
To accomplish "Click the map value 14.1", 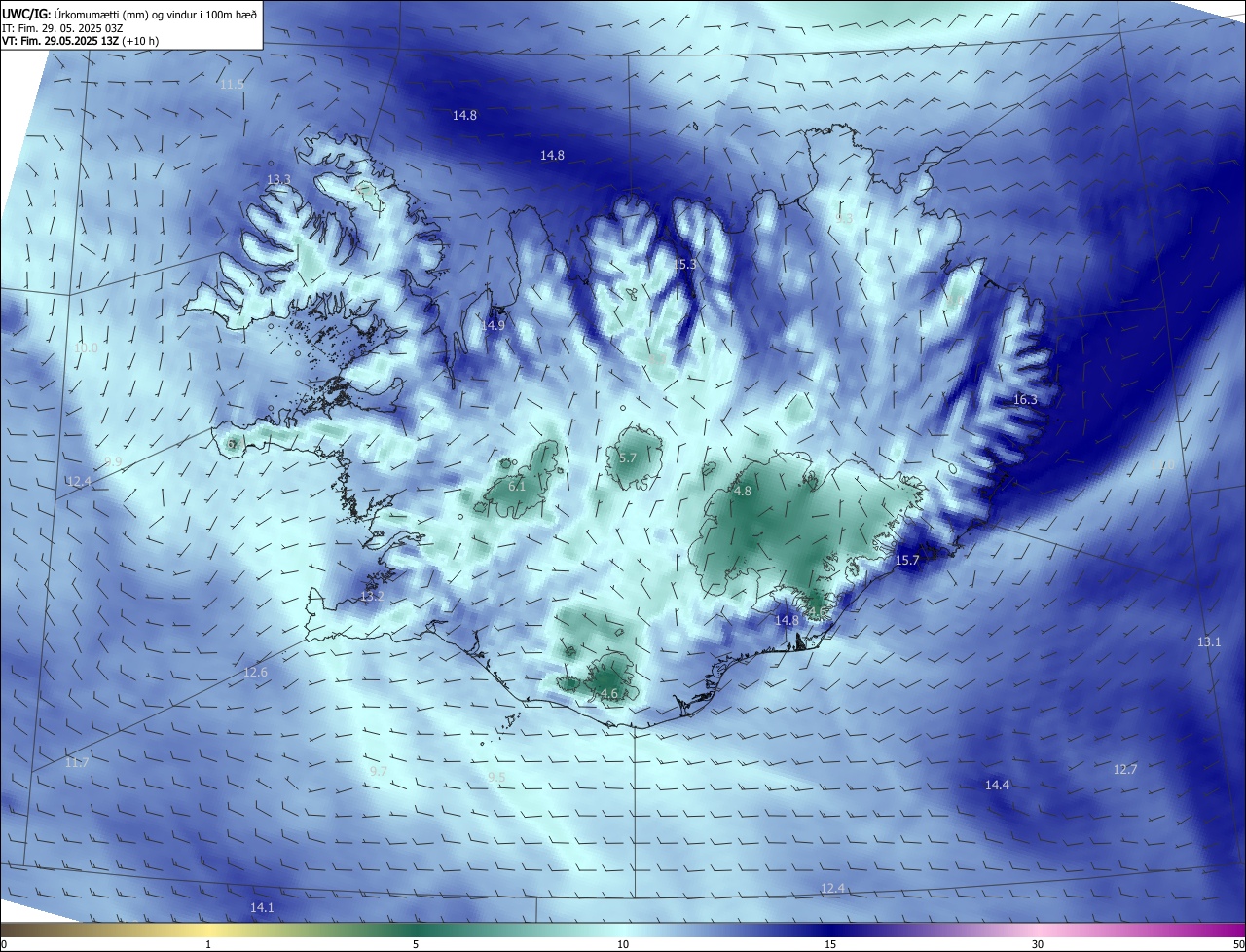I will pos(262,907).
